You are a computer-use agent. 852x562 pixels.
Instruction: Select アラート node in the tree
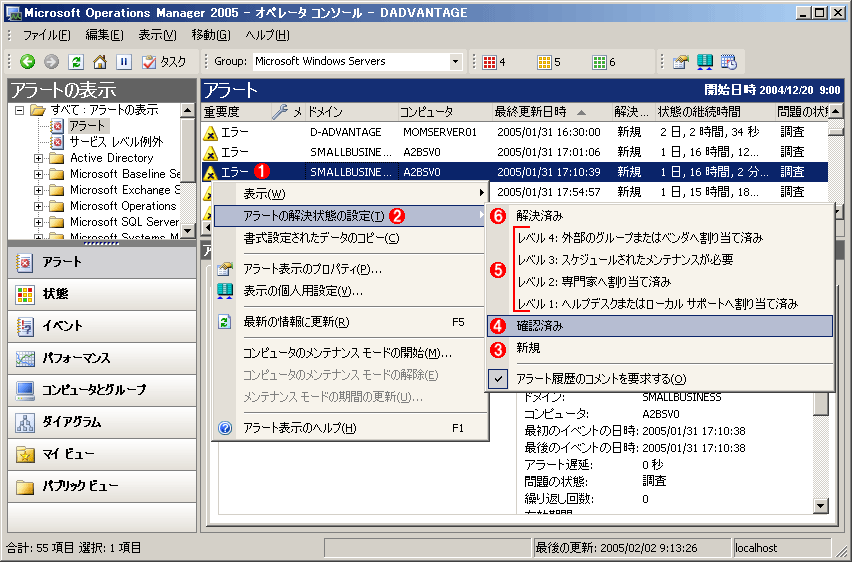pyautogui.click(x=87, y=126)
